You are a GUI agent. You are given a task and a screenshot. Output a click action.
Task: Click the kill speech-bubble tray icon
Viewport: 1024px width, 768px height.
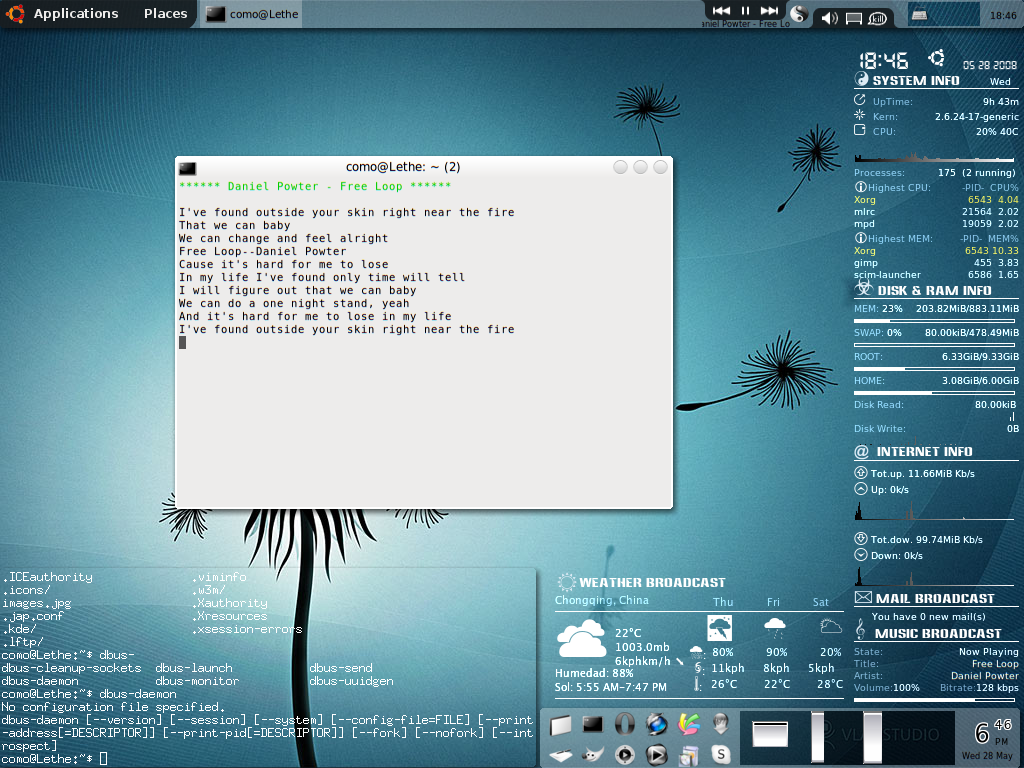877,18
